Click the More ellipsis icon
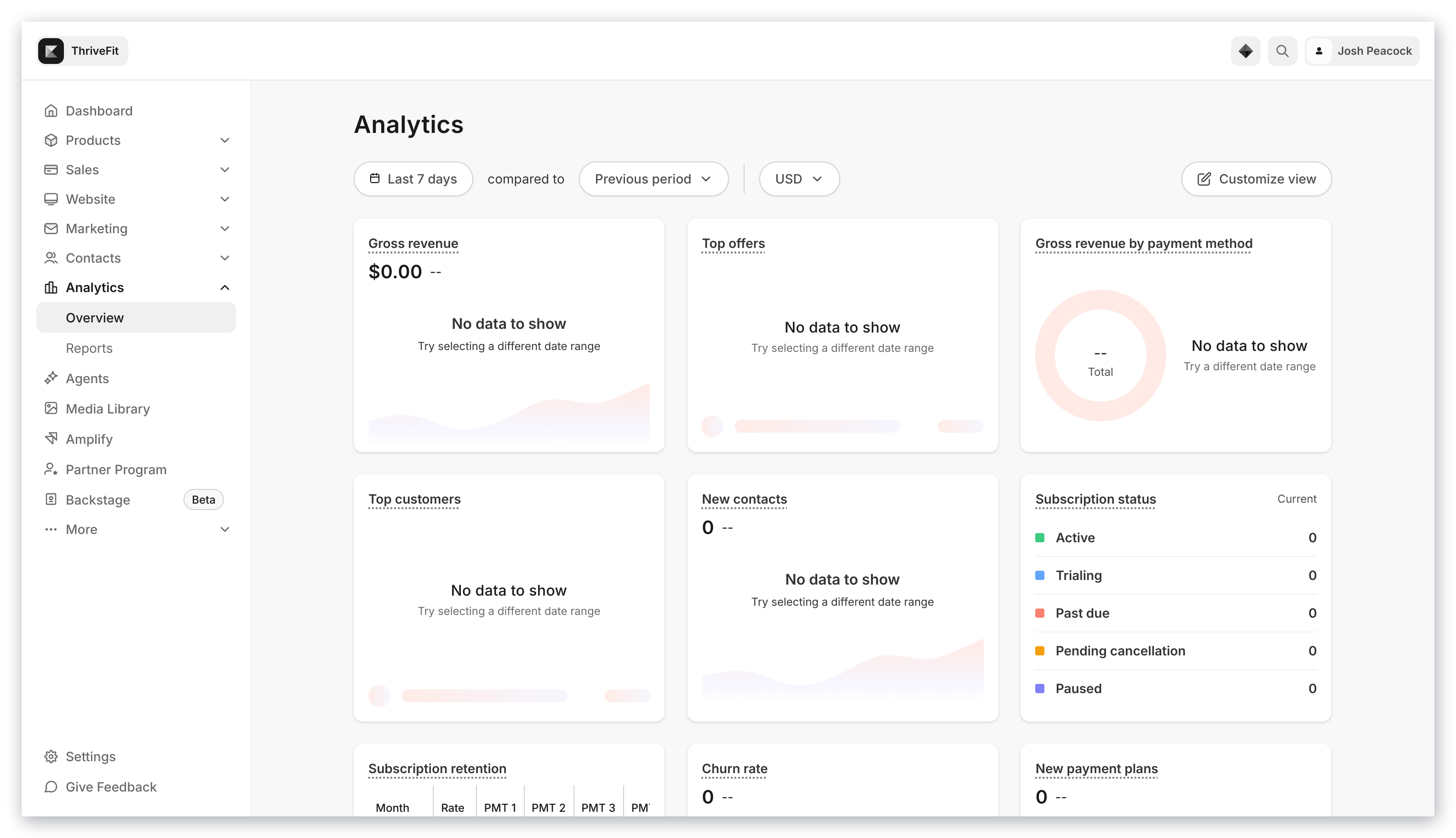The width and height of the screenshot is (1456, 838). [51, 529]
